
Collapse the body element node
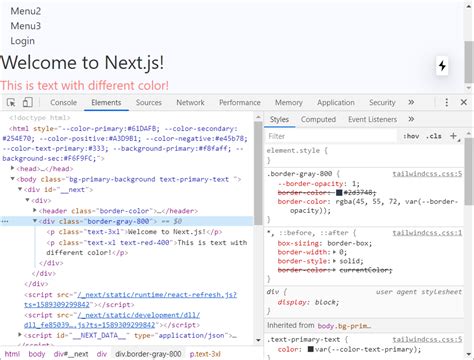13,179
